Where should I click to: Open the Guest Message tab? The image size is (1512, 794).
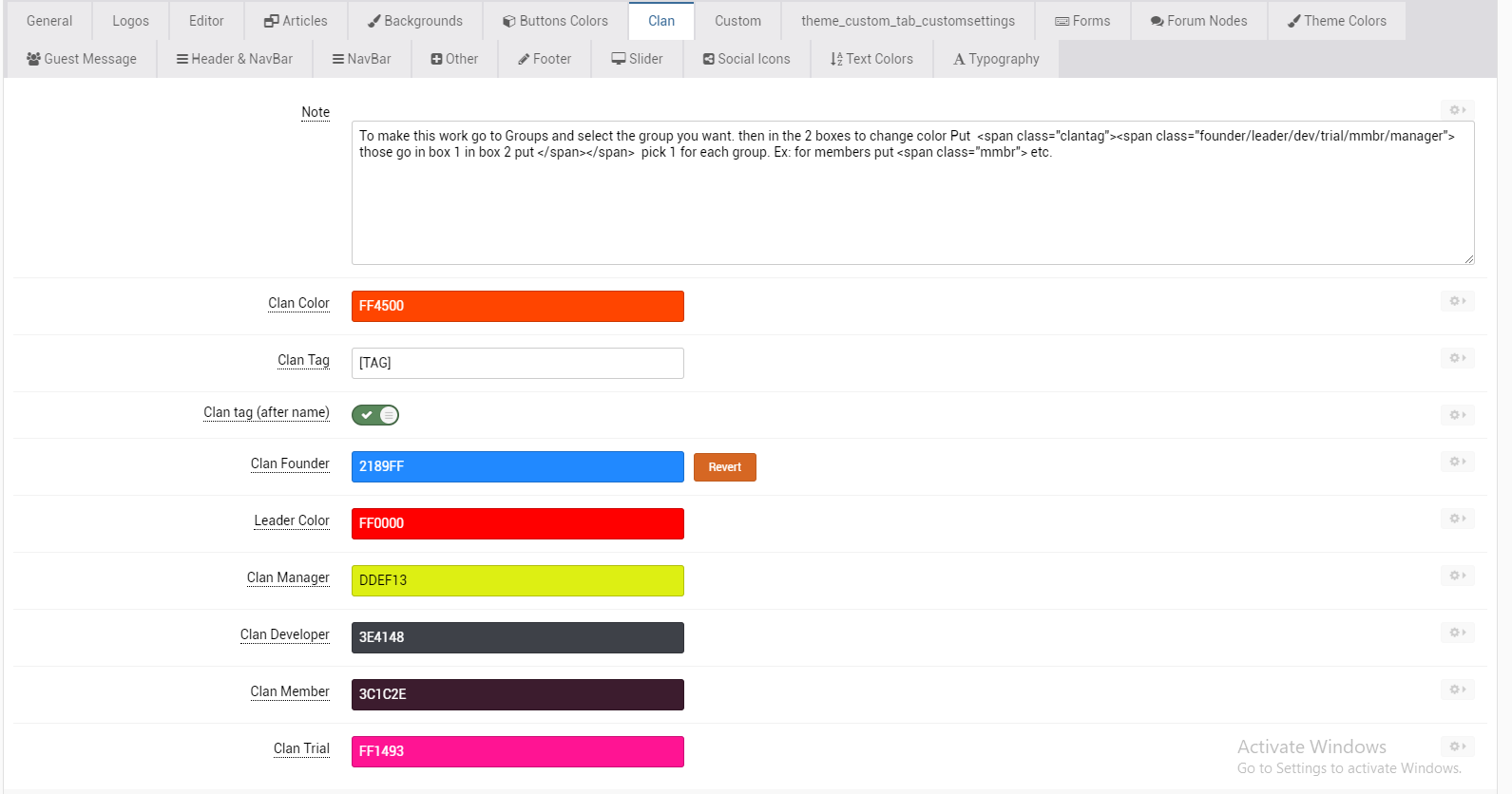(82, 59)
